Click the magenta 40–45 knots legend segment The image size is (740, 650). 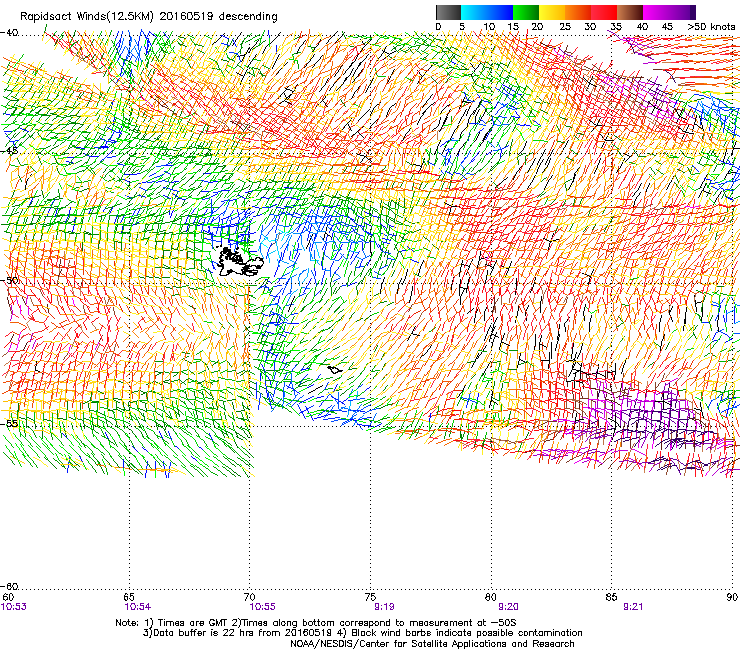point(656,12)
